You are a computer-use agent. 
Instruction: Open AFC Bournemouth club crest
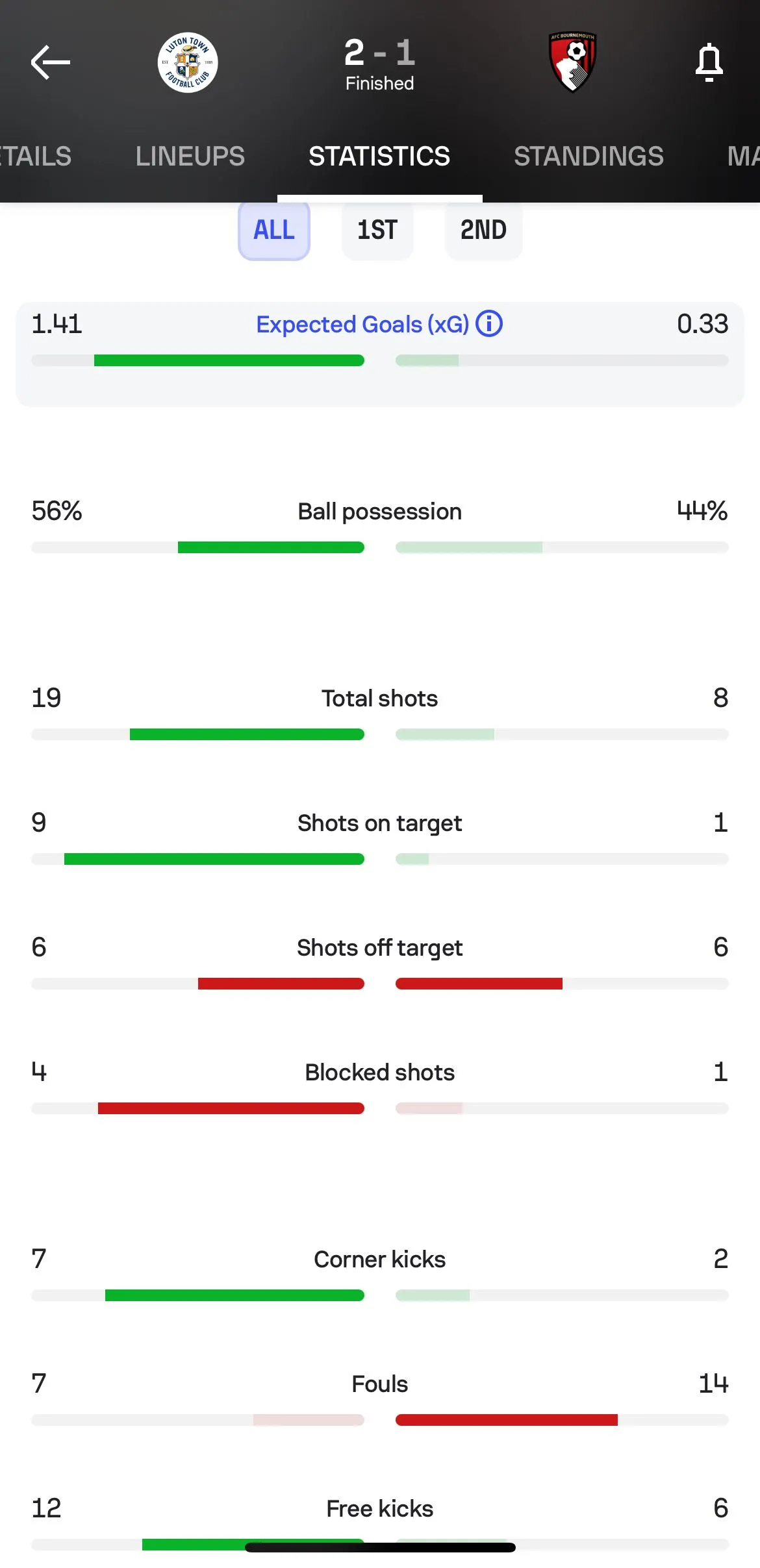tap(572, 62)
